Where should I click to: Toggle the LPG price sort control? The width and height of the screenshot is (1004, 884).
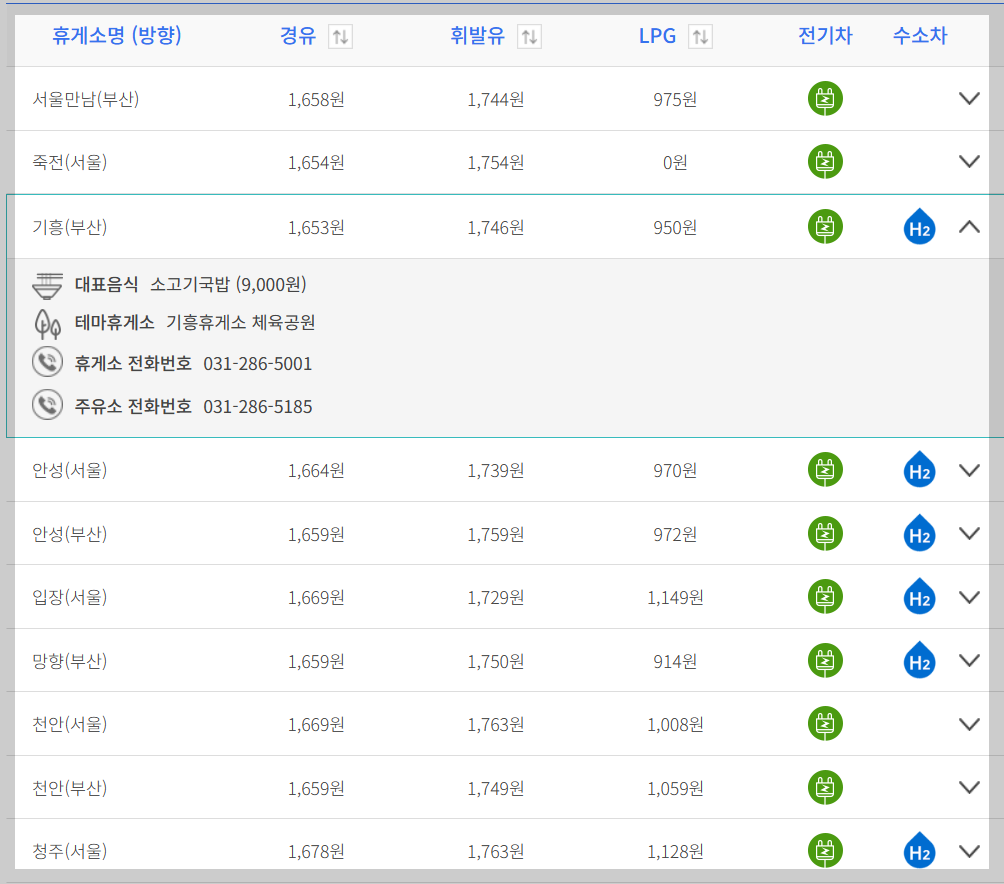[700, 37]
